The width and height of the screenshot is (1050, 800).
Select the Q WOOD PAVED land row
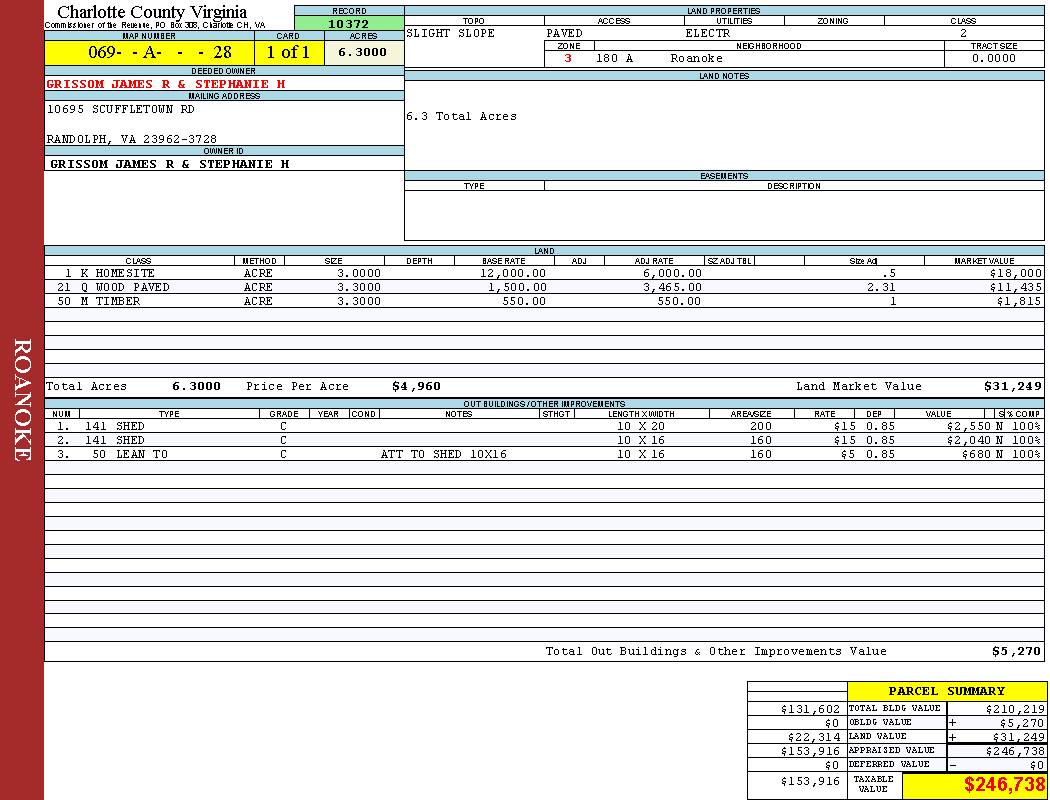point(126,287)
